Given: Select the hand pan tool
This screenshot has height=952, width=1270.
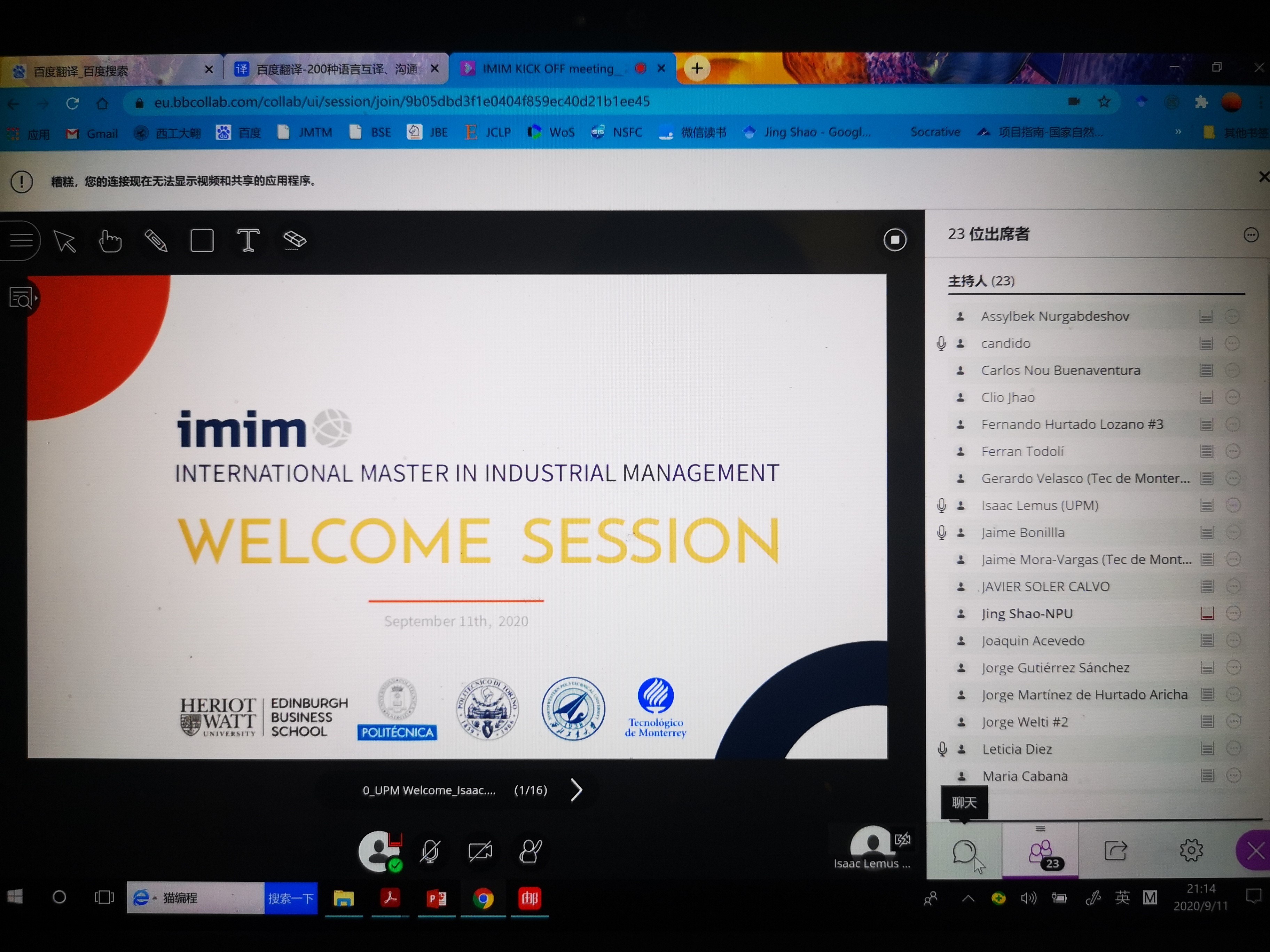Looking at the screenshot, I should pos(110,241).
